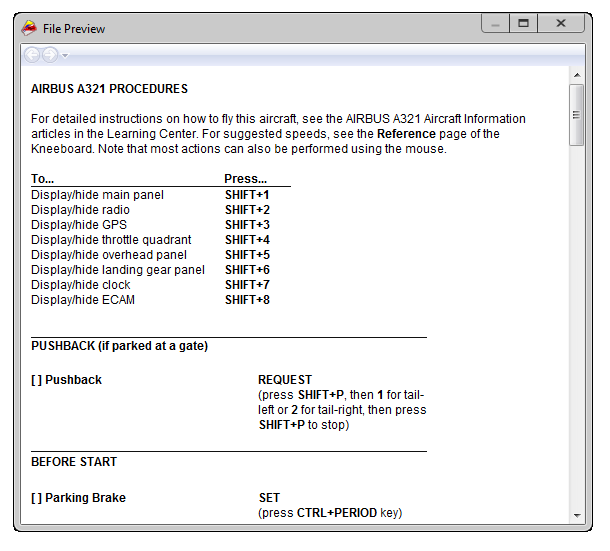
Task: Click the SHIFT+7 shortcut text
Action: click(x=247, y=285)
